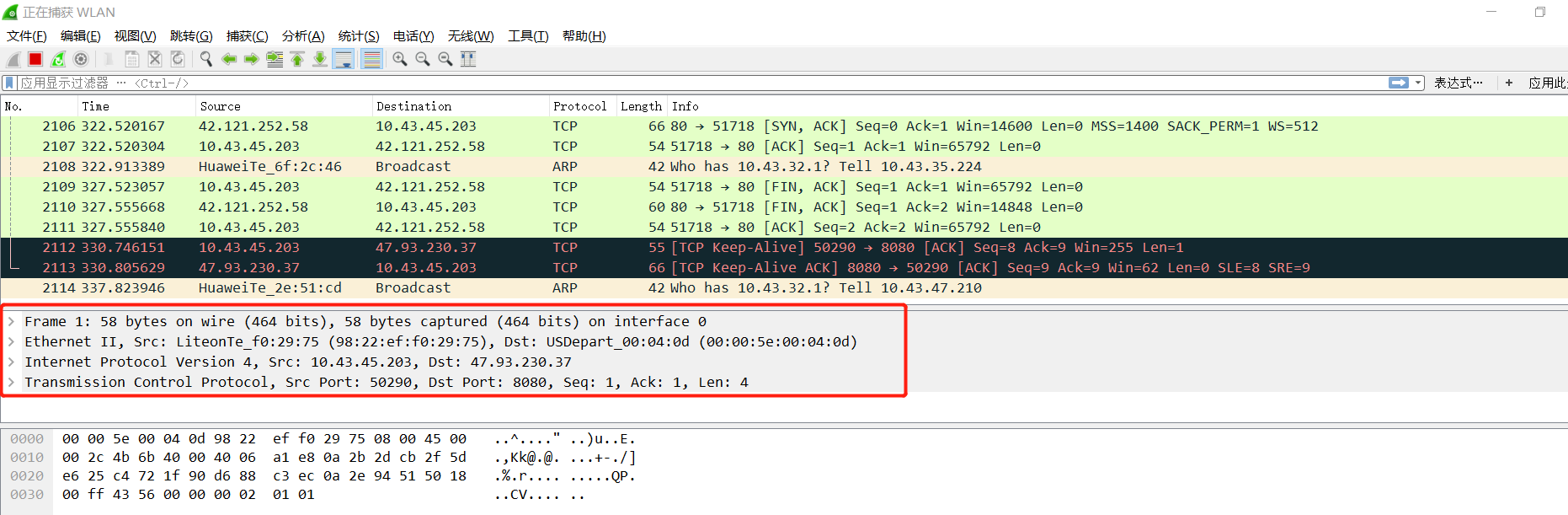The image size is (1568, 515).
Task: Sort by the Protocol column header
Action: [583, 106]
